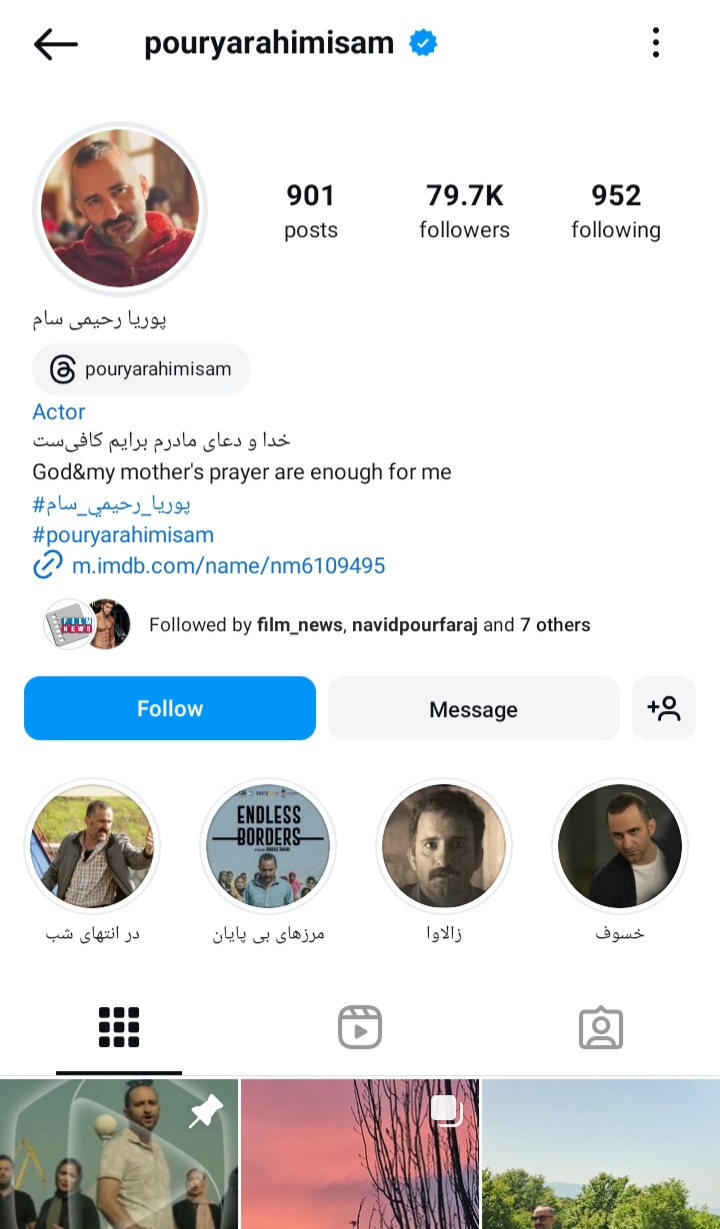Open the m.imdb.com profile link

(228, 566)
